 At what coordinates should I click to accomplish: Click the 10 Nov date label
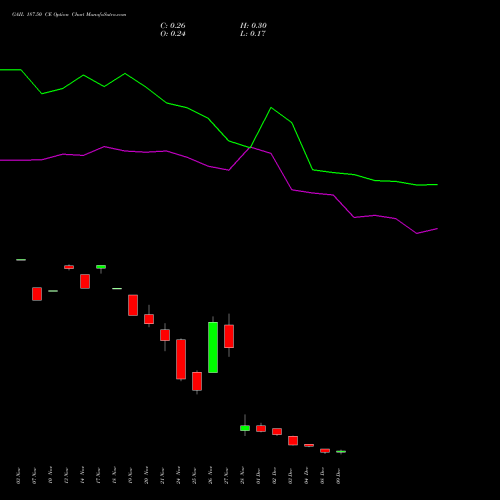(50, 475)
